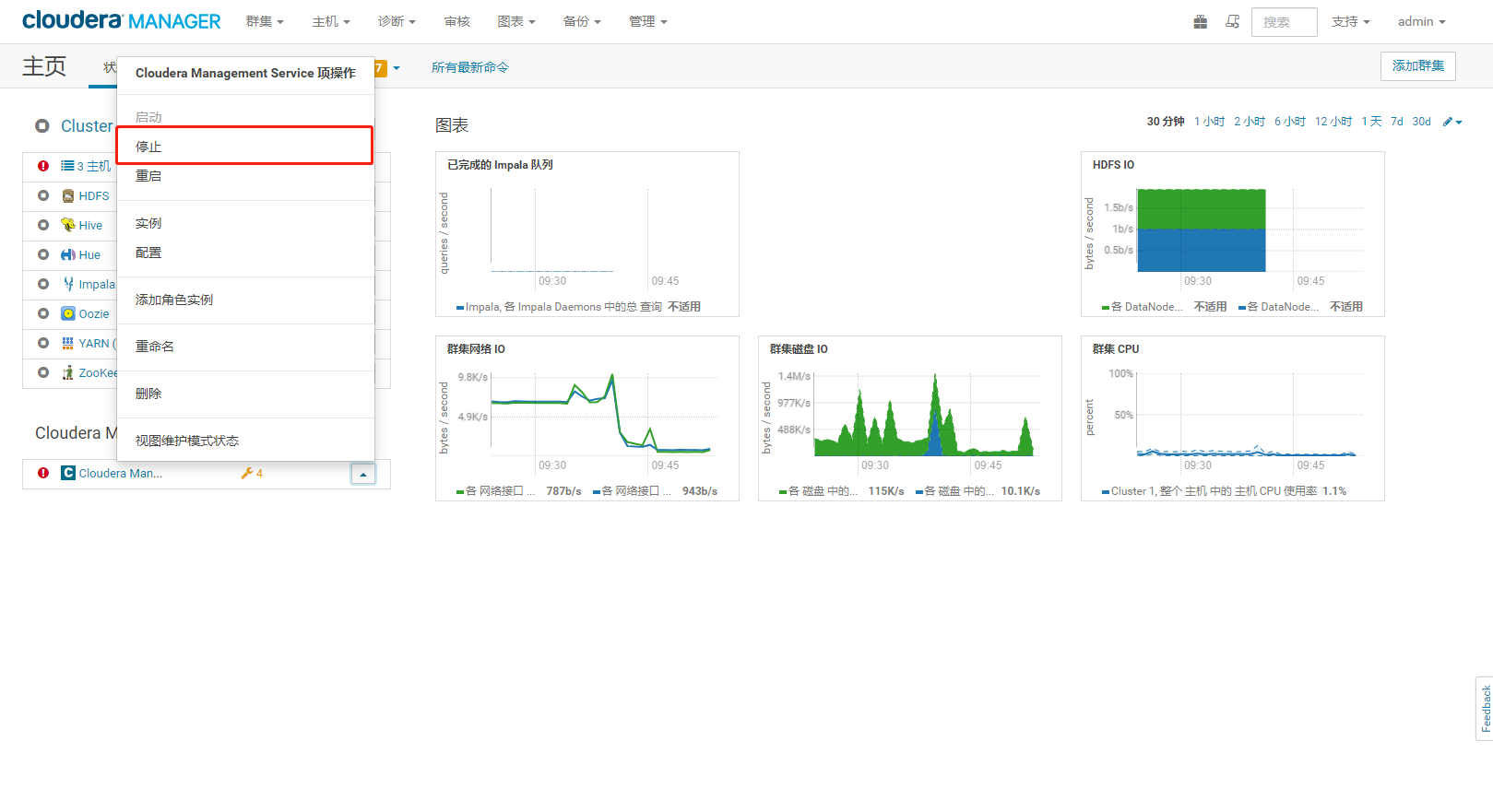Click the red health alert on 3 主机 row

coord(43,166)
